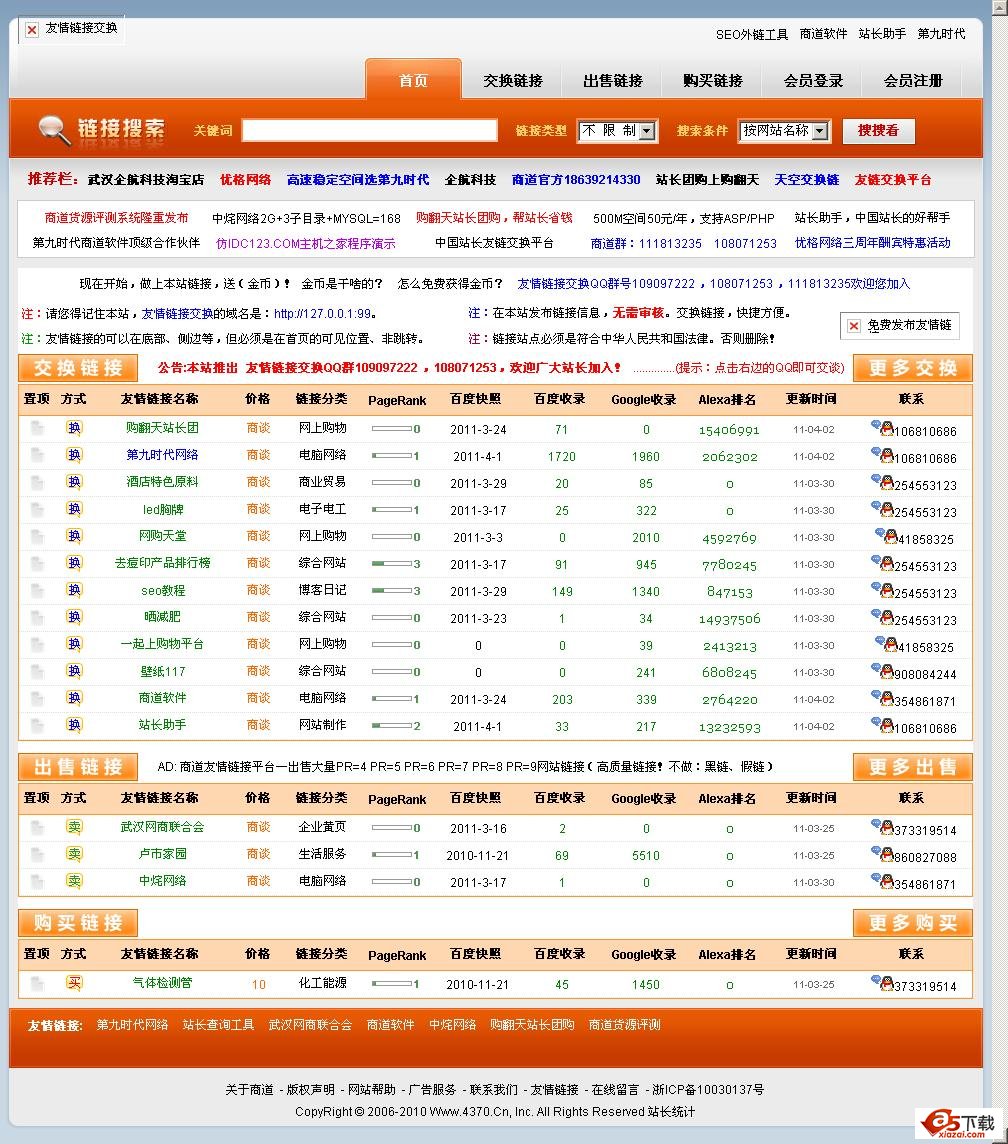Open the 优格网络三周年酬宾特惠活动 ad link

(x=872, y=242)
